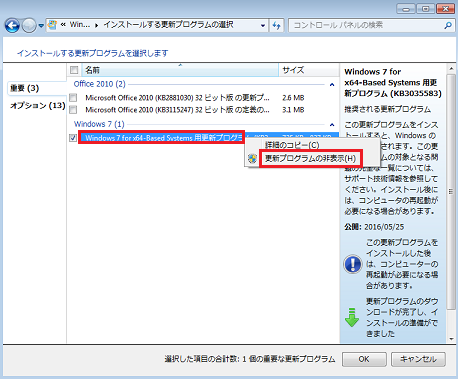Select the オプション (13) tab
458x379 pixels.
point(37,106)
